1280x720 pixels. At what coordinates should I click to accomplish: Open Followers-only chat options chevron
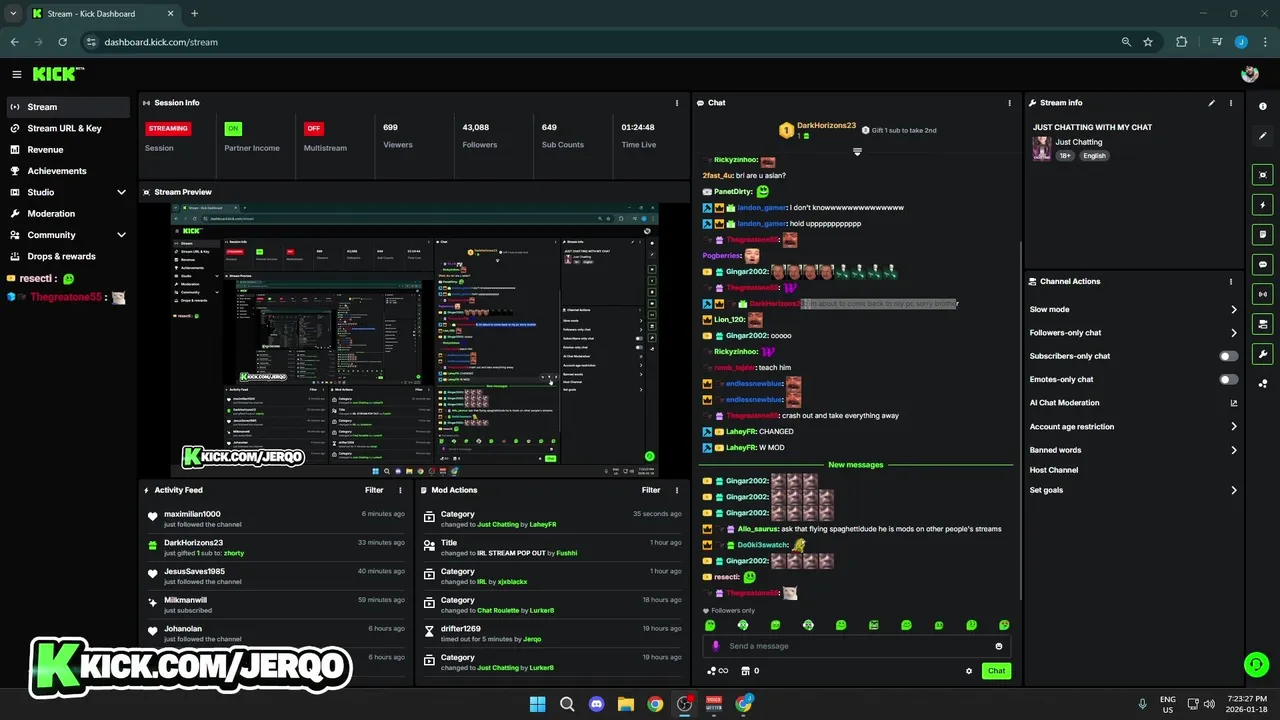(1234, 333)
